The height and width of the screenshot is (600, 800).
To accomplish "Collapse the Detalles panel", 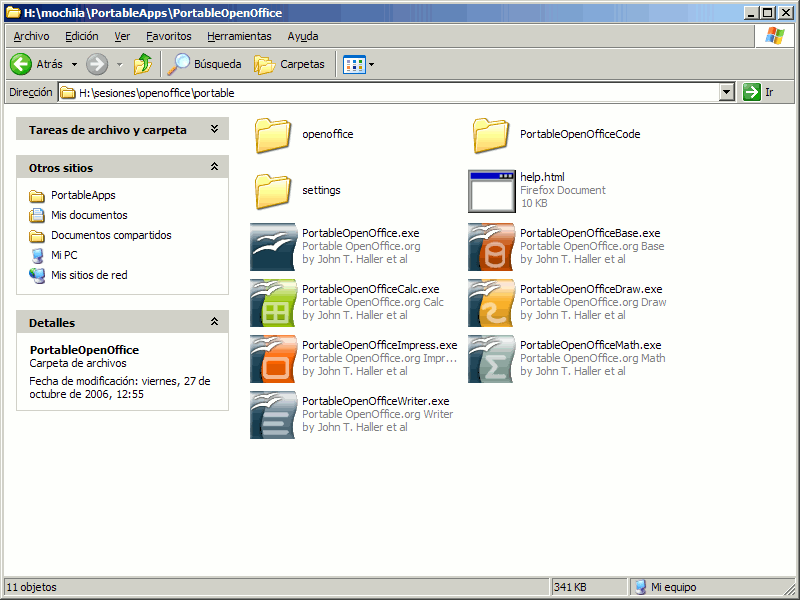I will coord(214,322).
